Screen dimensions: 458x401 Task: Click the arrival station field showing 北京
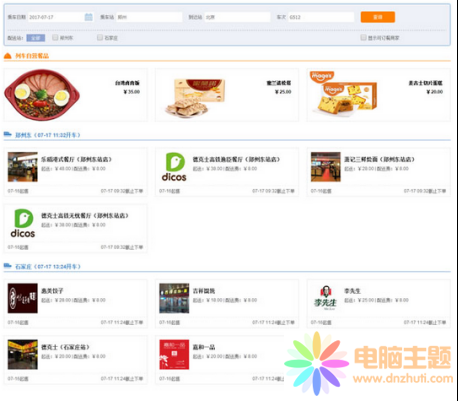click(x=237, y=17)
